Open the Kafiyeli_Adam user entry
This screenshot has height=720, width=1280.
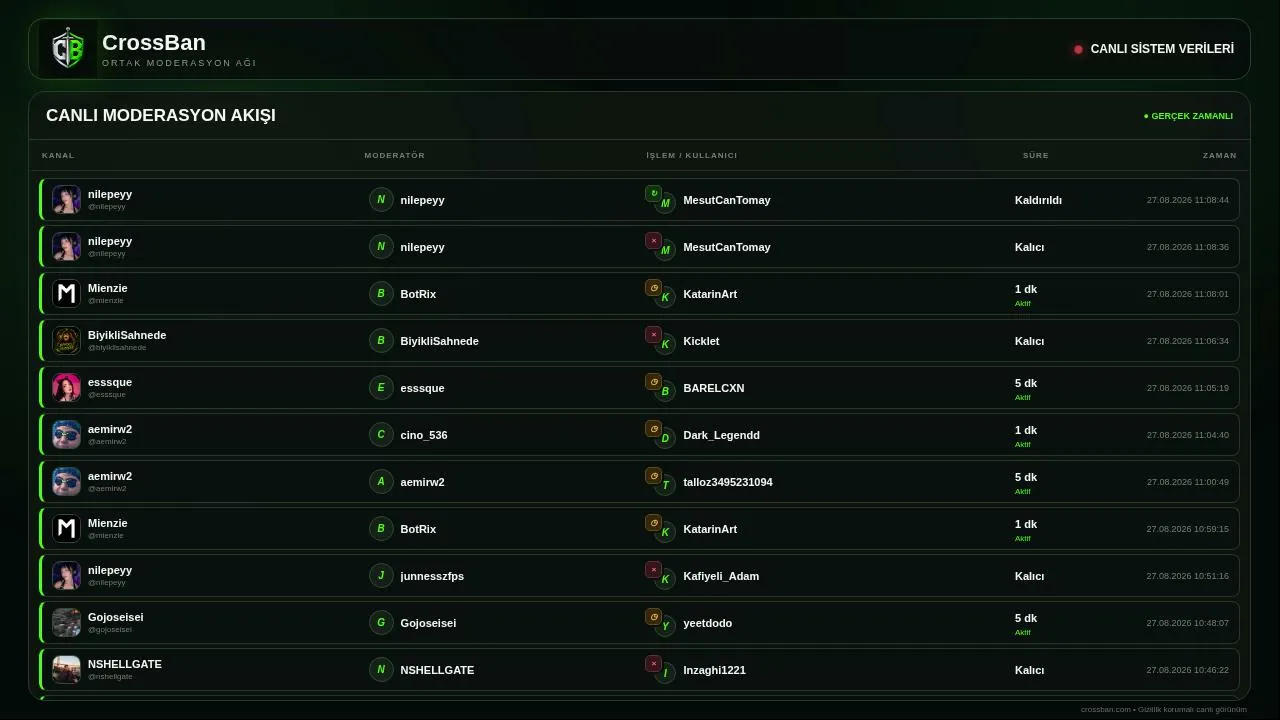pos(721,576)
